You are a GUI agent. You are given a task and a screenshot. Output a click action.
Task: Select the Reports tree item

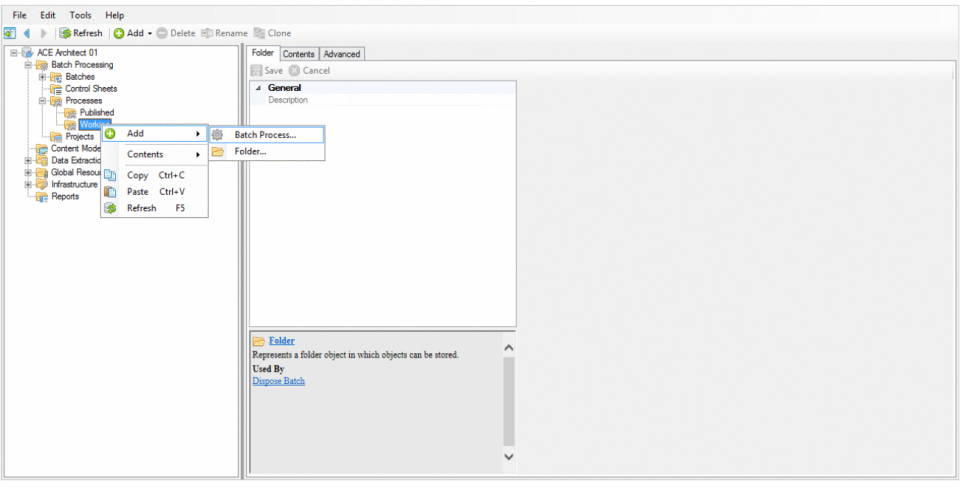(x=65, y=196)
